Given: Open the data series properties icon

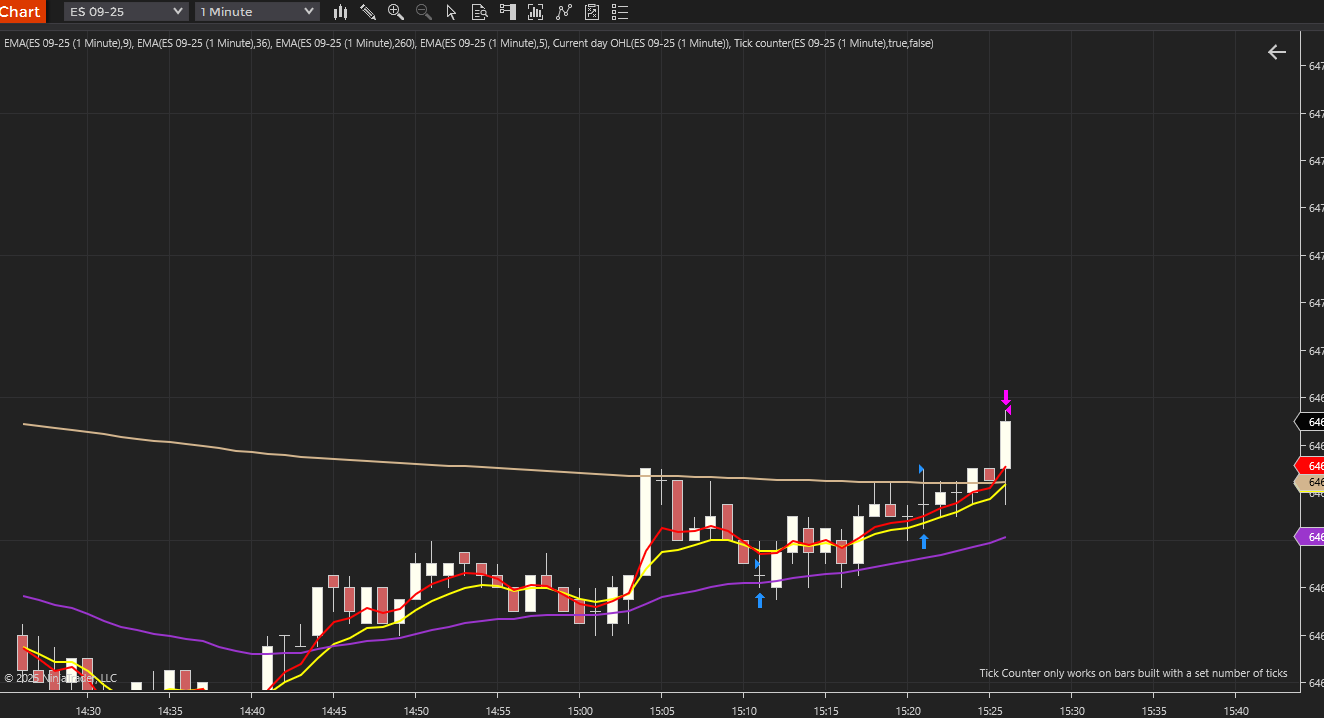Looking at the screenshot, I should click(x=592, y=12).
